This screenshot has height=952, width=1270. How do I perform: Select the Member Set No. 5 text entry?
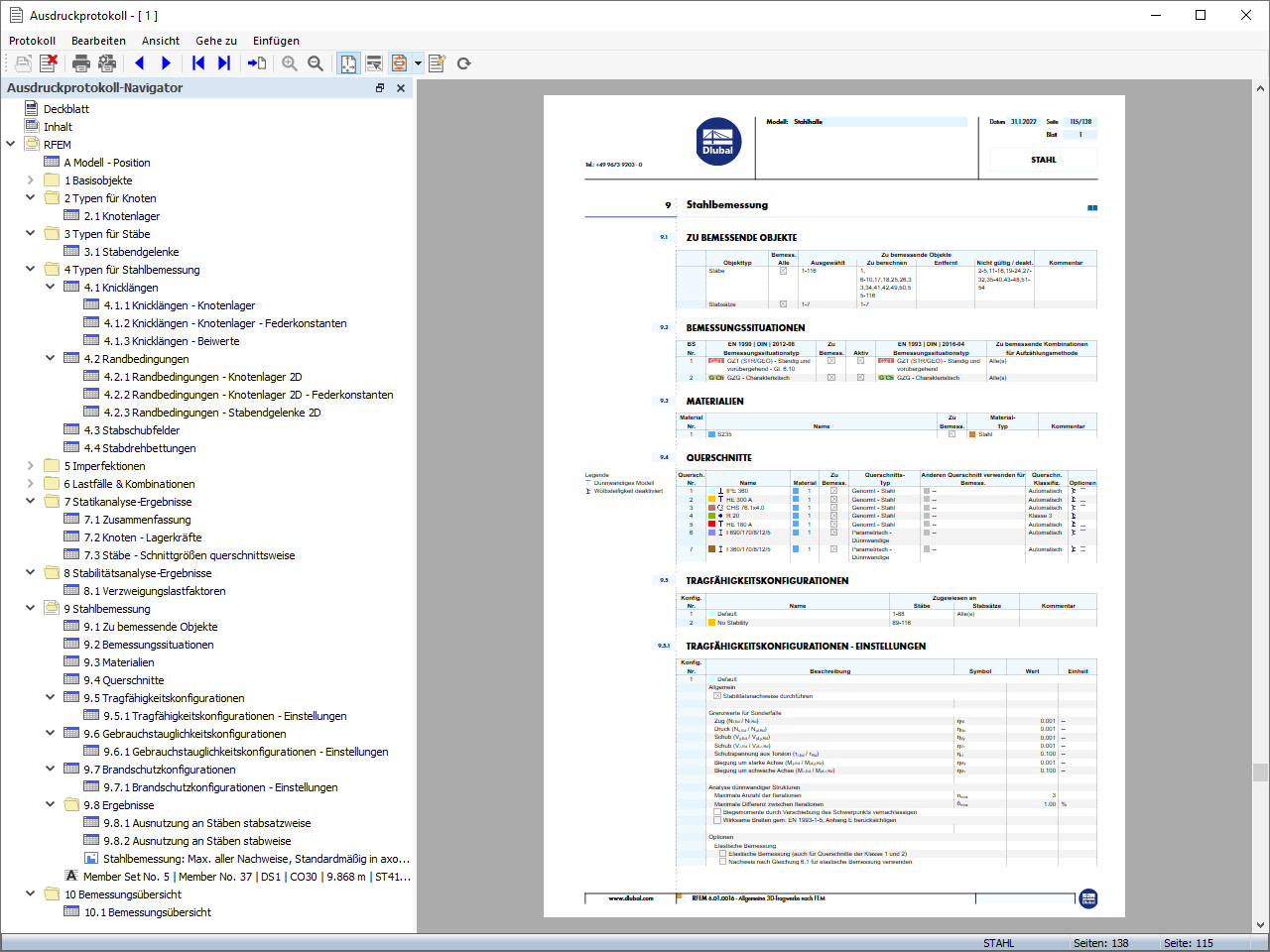(x=247, y=877)
